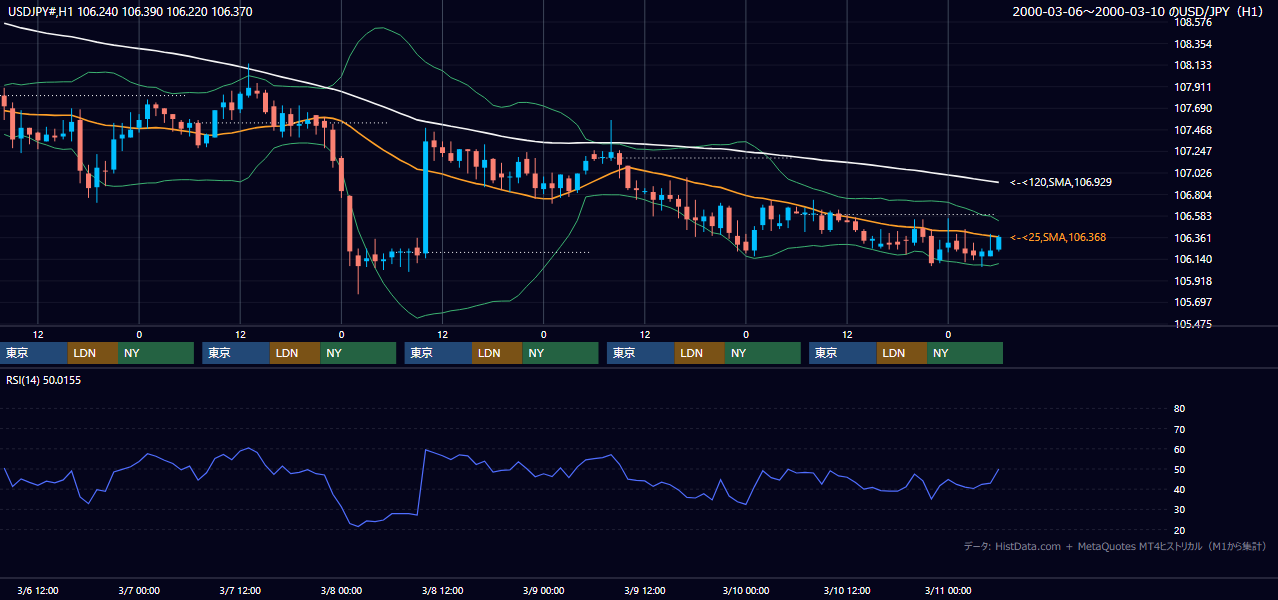Click RSI axis level 50
Screen dimensions: 1278x600
point(1180,469)
